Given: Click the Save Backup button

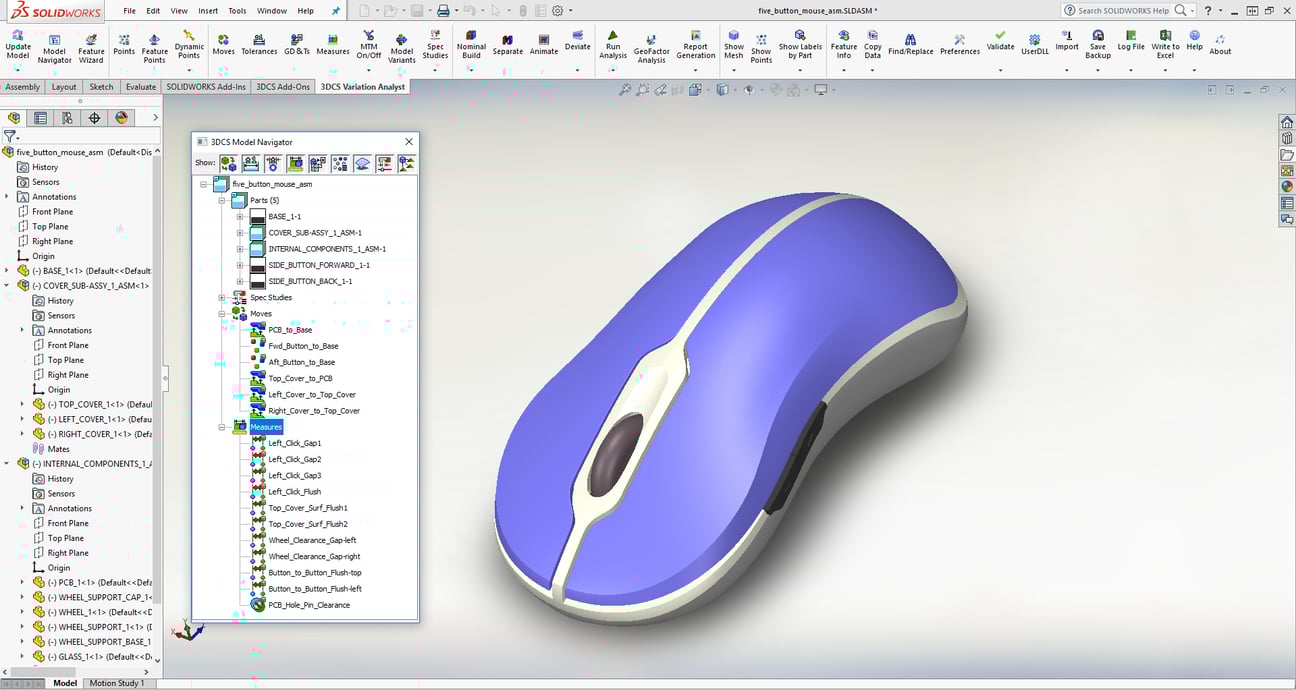Looking at the screenshot, I should (1097, 47).
